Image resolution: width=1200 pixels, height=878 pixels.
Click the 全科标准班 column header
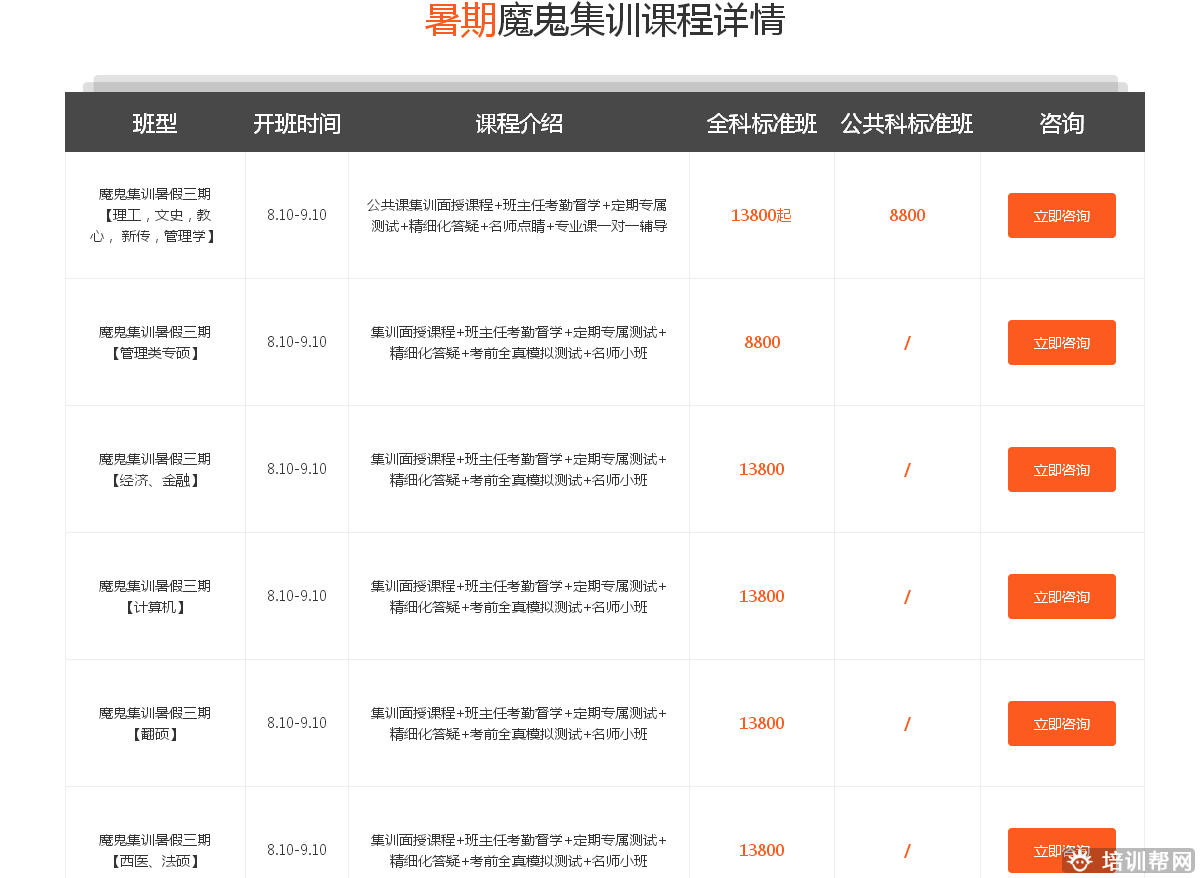pyautogui.click(x=762, y=123)
